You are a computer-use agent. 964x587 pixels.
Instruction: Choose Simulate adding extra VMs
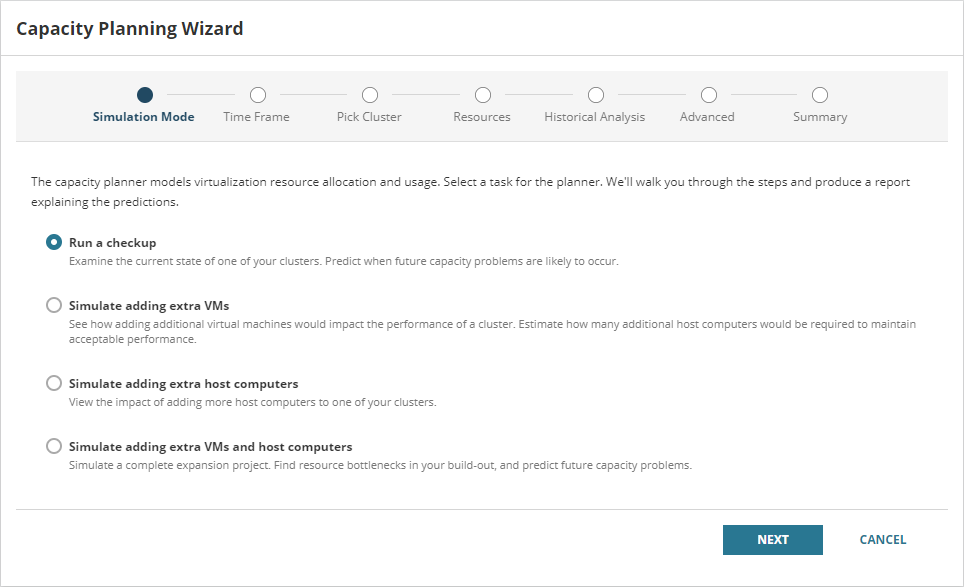(x=54, y=305)
